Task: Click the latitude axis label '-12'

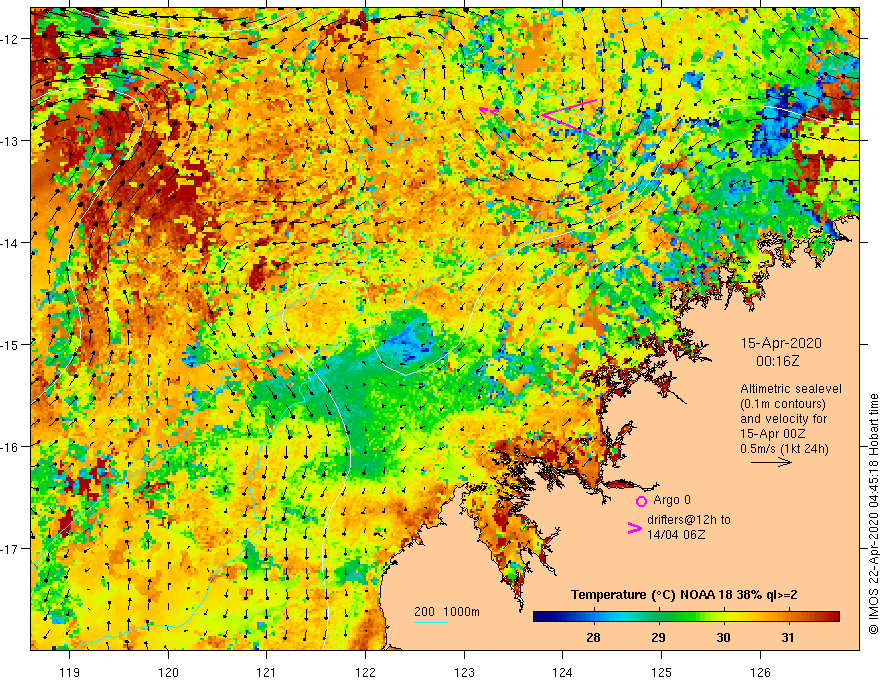Action: click(x=11, y=39)
